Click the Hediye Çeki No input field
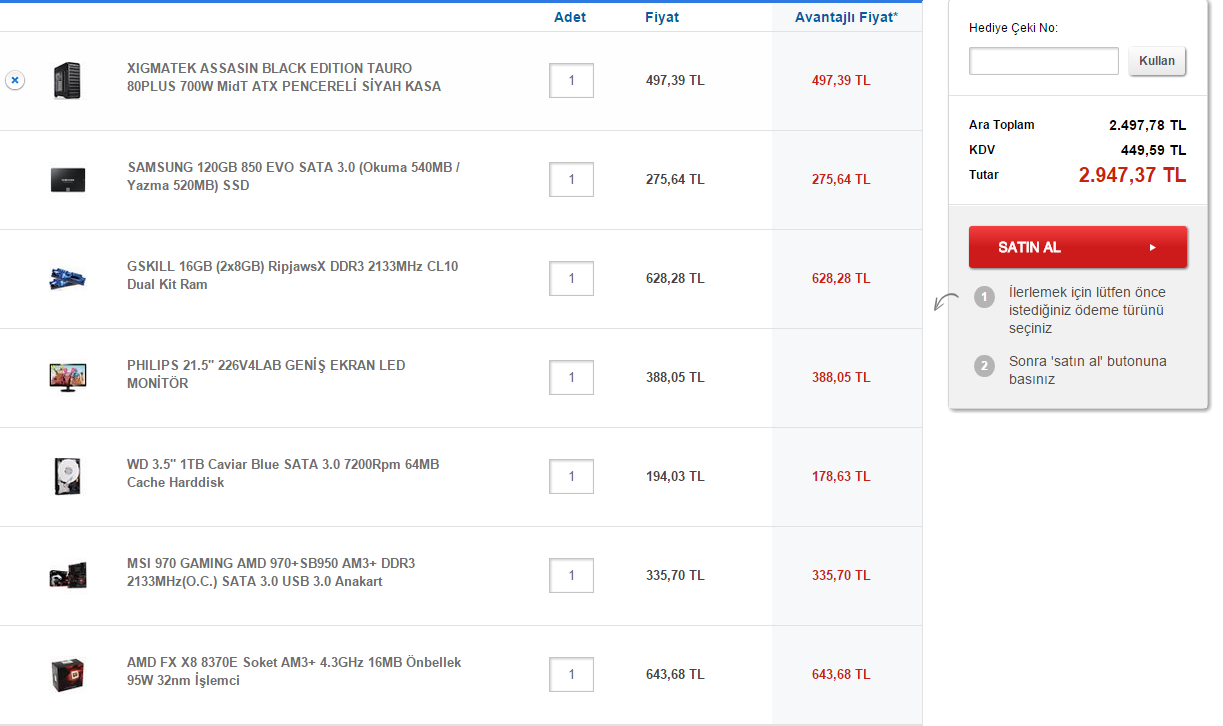The width and height of the screenshot is (1223, 726). tap(1043, 61)
